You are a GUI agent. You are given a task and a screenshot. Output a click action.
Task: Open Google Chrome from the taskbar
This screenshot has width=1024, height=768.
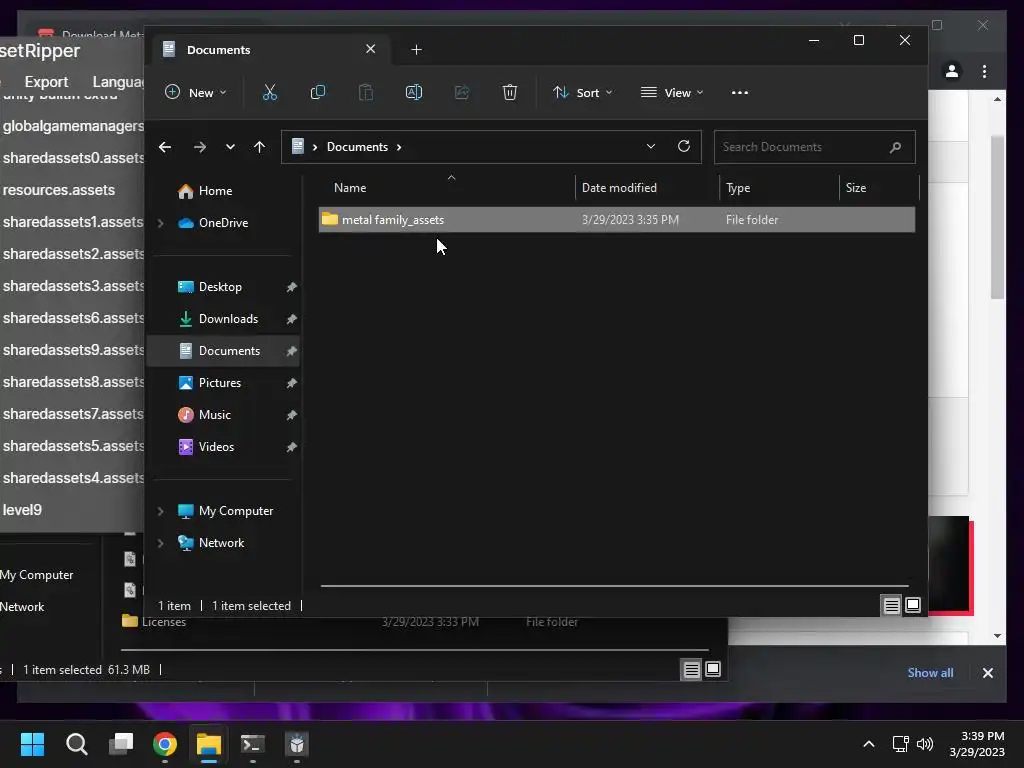point(165,744)
